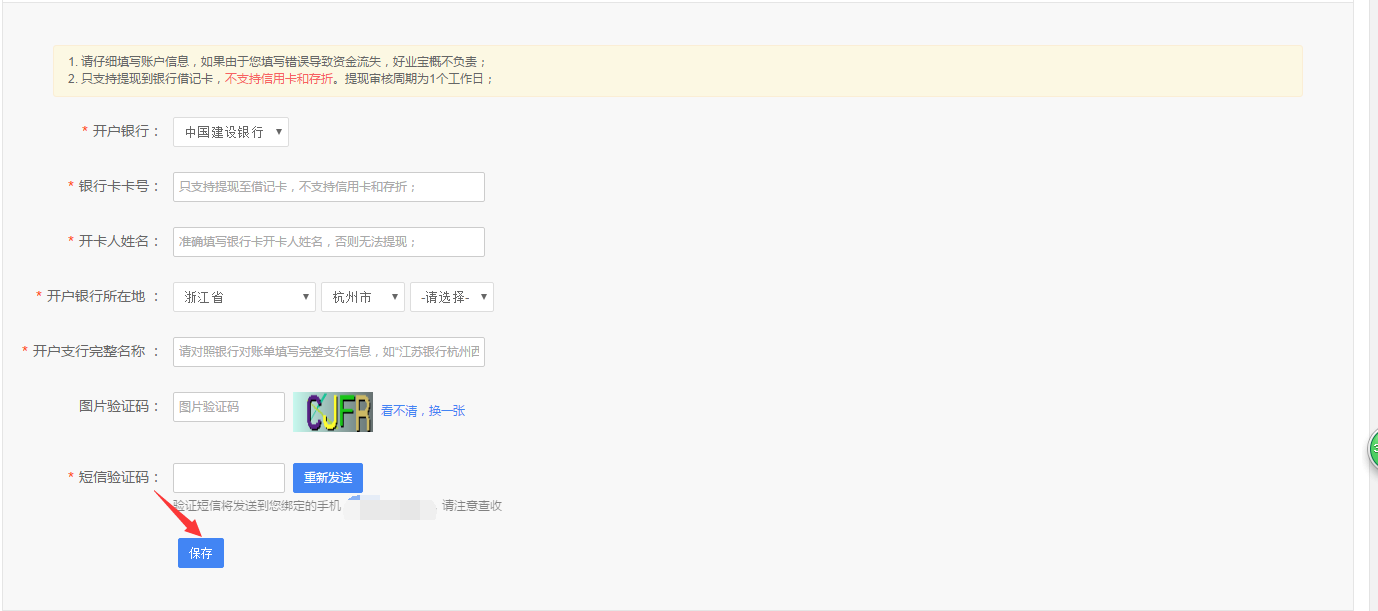Click the 重新发送 button
This screenshot has width=1378, height=611.
tap(328, 478)
